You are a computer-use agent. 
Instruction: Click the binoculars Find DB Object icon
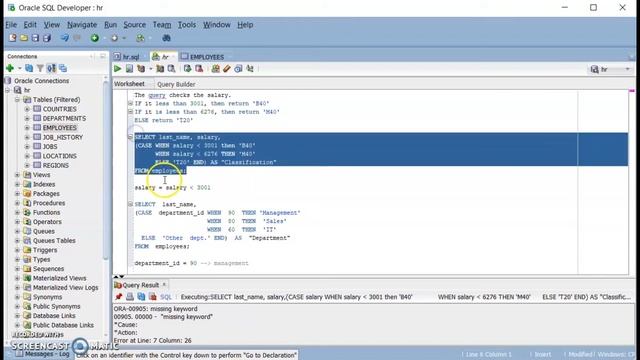click(x=166, y=38)
